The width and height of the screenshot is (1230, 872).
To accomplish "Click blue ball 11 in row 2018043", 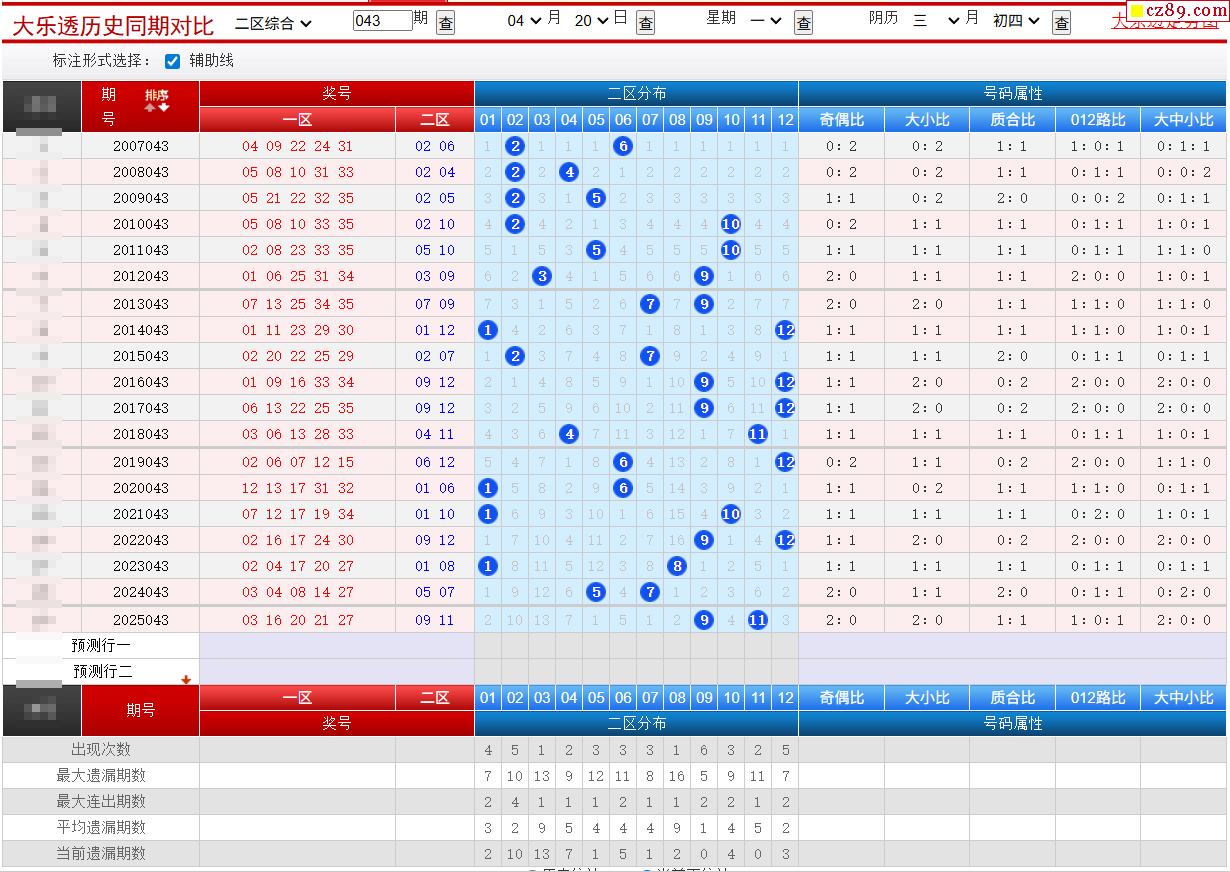I will (758, 434).
